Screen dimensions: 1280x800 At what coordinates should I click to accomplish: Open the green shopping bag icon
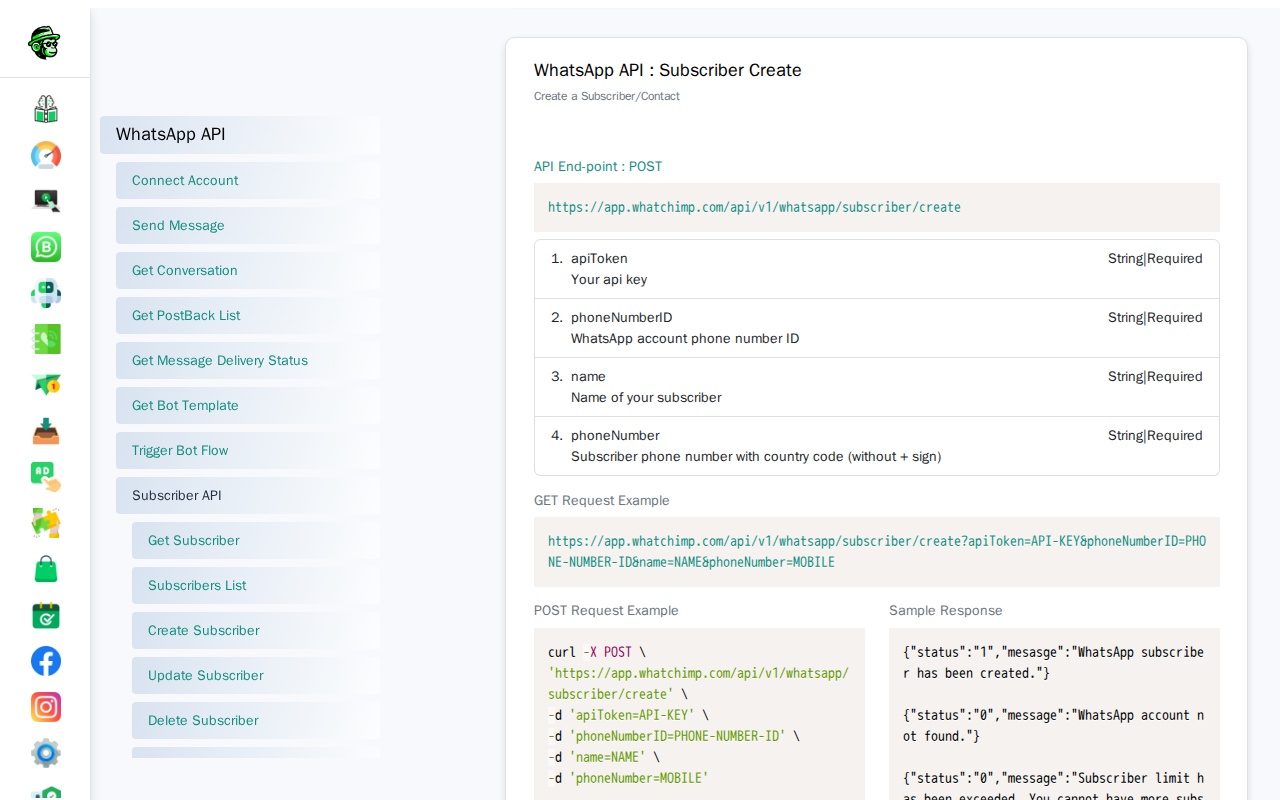(x=46, y=569)
